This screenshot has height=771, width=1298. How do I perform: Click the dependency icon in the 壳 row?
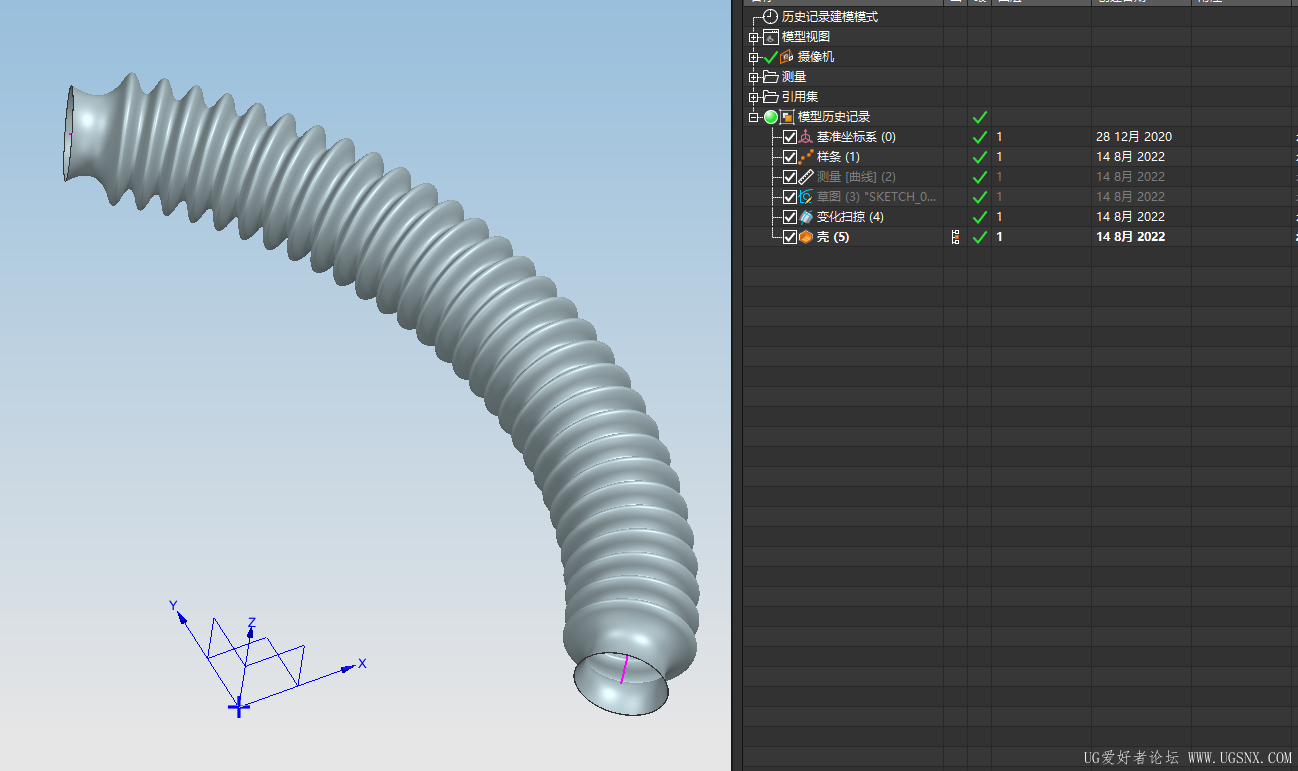955,237
